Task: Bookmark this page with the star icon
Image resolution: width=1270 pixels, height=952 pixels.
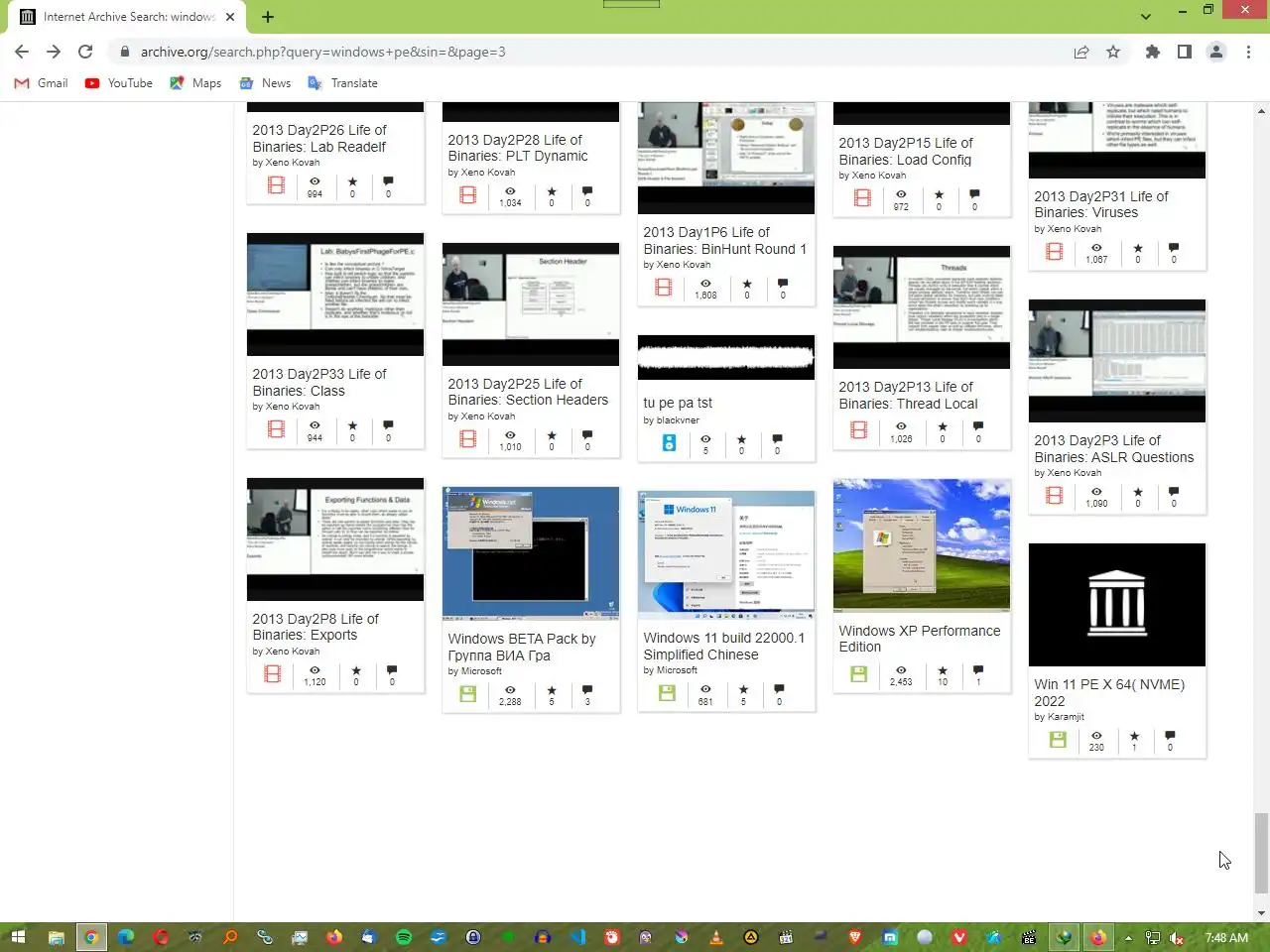Action: pyautogui.click(x=1113, y=52)
